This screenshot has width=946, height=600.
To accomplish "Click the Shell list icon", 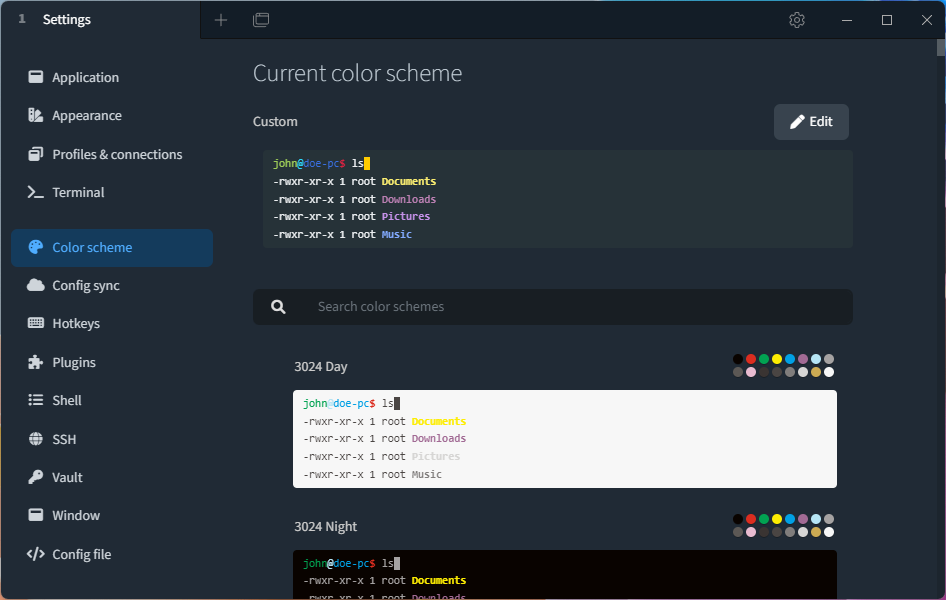I will pos(36,400).
